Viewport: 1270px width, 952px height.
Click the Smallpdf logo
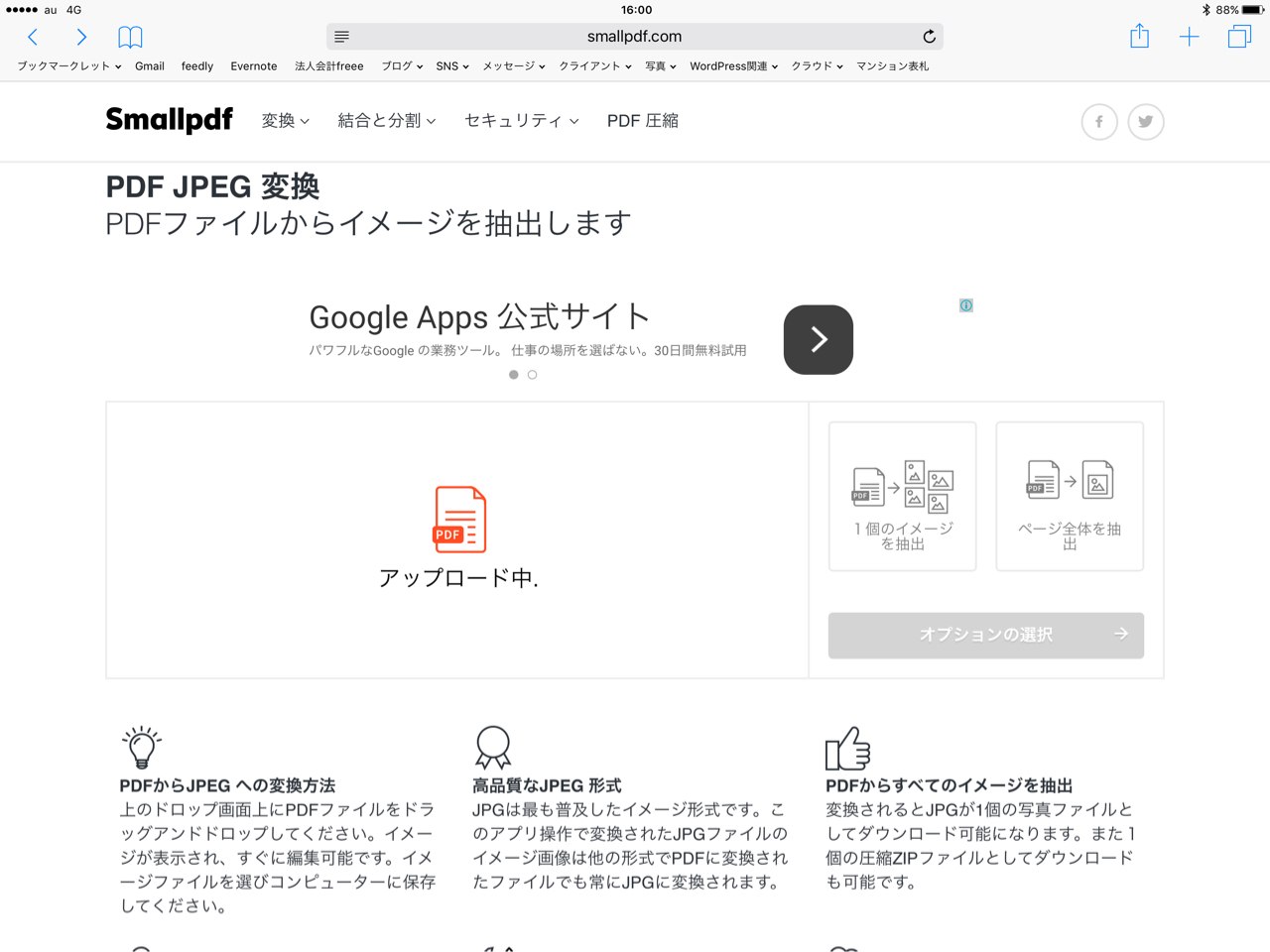[170, 121]
